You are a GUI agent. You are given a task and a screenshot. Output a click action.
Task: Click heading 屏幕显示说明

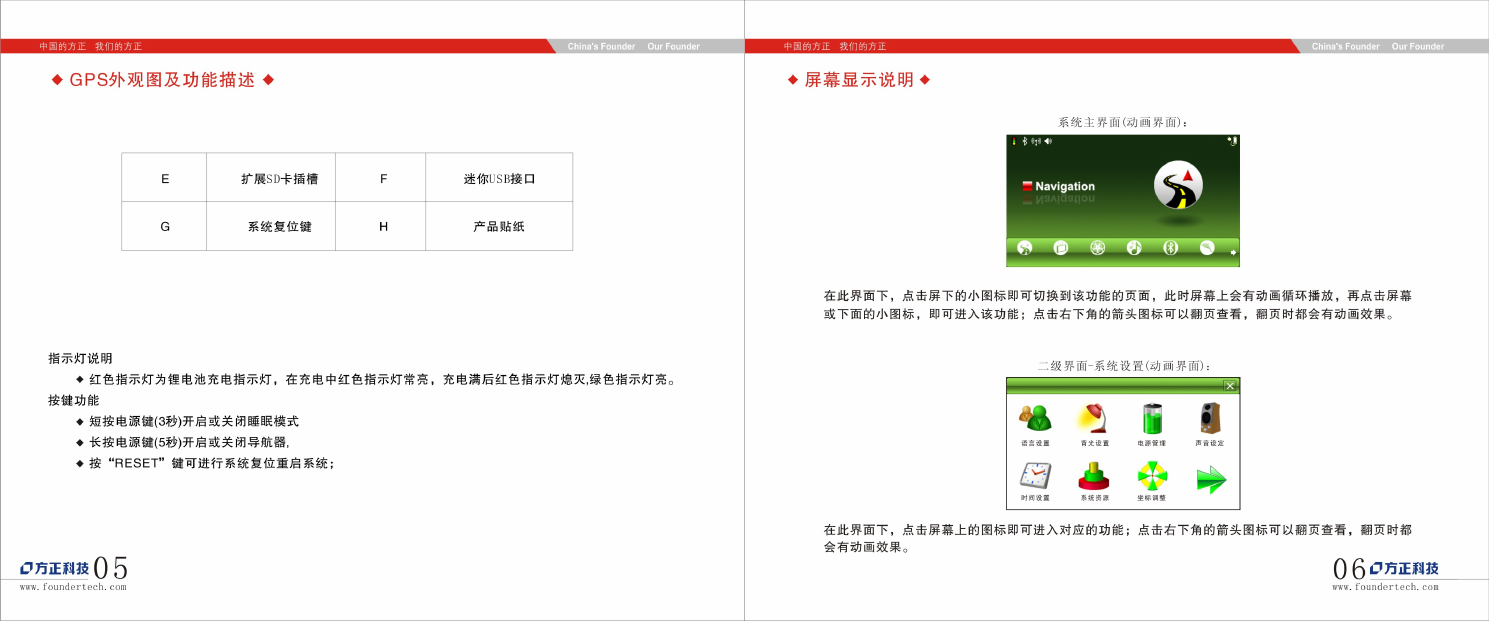pyautogui.click(x=859, y=80)
